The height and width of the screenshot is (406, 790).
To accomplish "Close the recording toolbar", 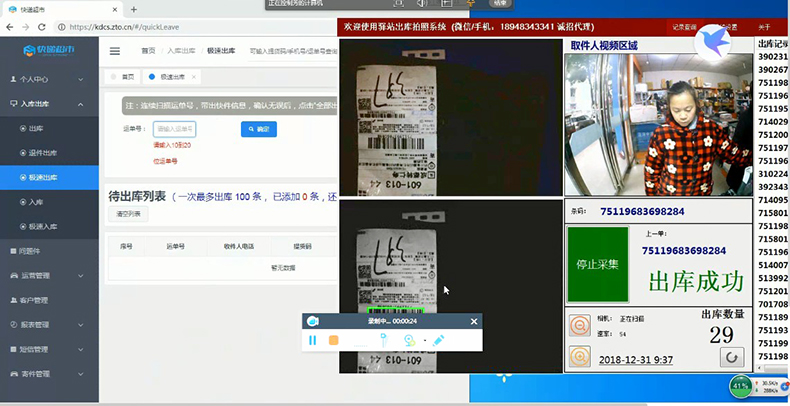I will pos(474,321).
